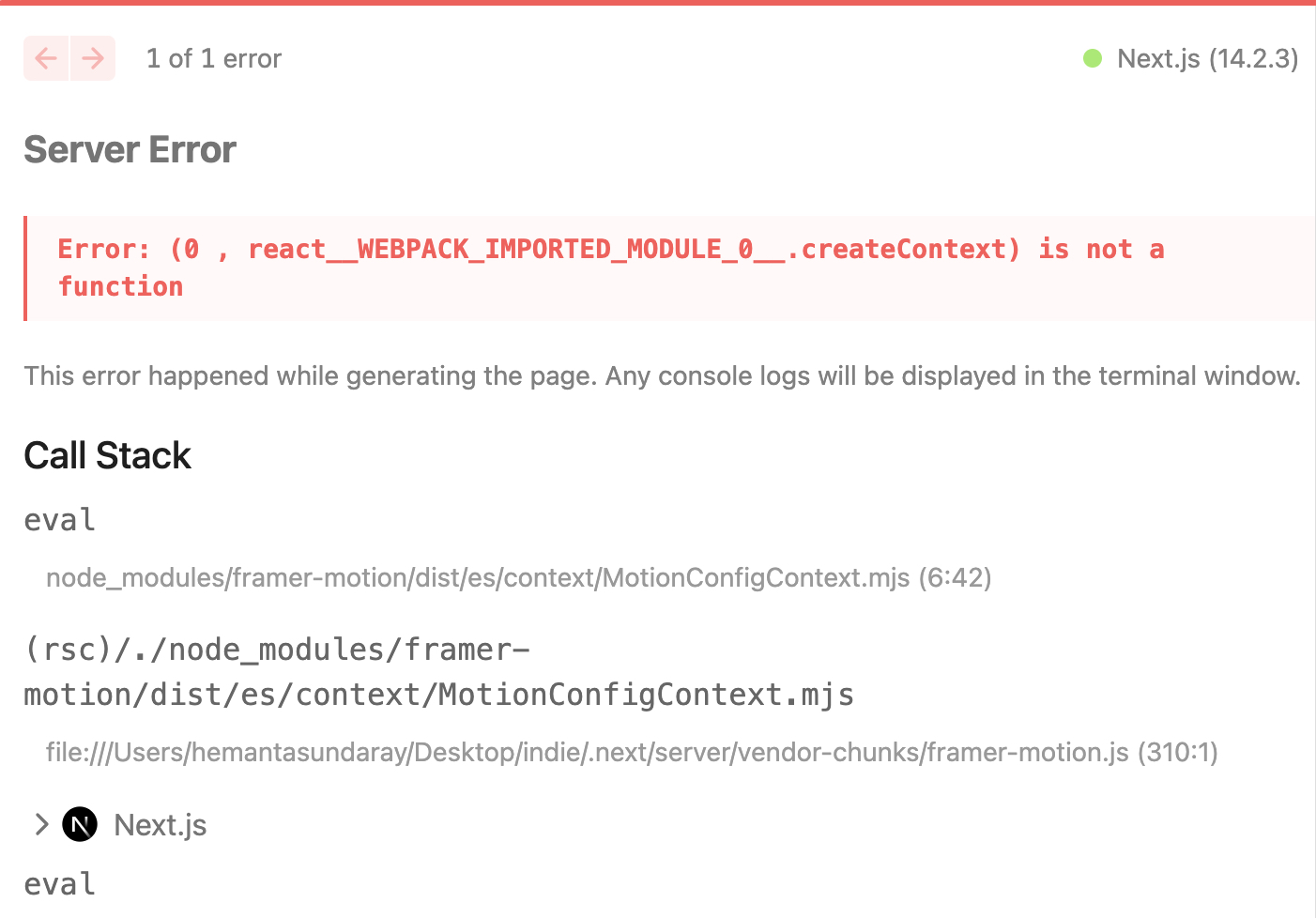Viewport: 1316px width, 918px height.
Task: Open MotionConfigContext.mjs (6:42) source link
Action: coord(519,577)
